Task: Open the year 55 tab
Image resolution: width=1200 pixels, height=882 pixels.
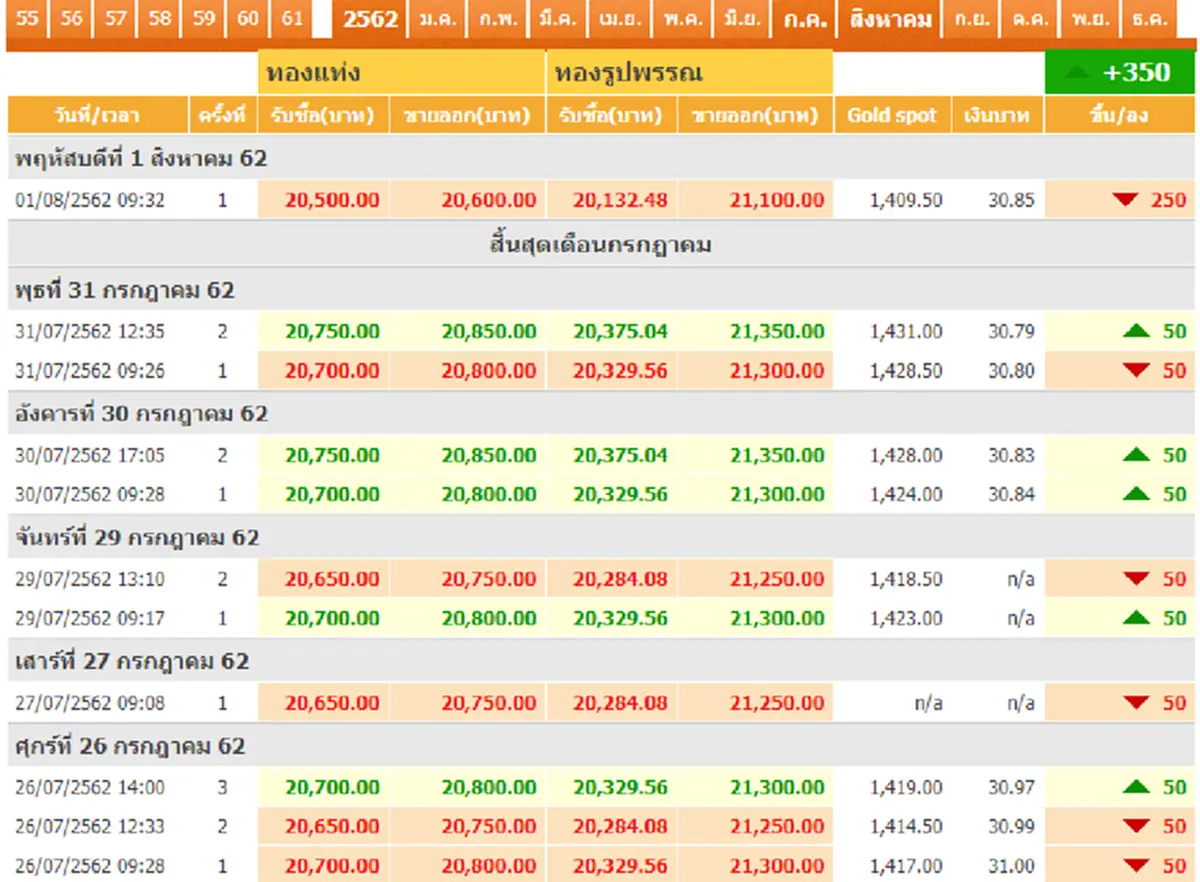Action: click(28, 18)
